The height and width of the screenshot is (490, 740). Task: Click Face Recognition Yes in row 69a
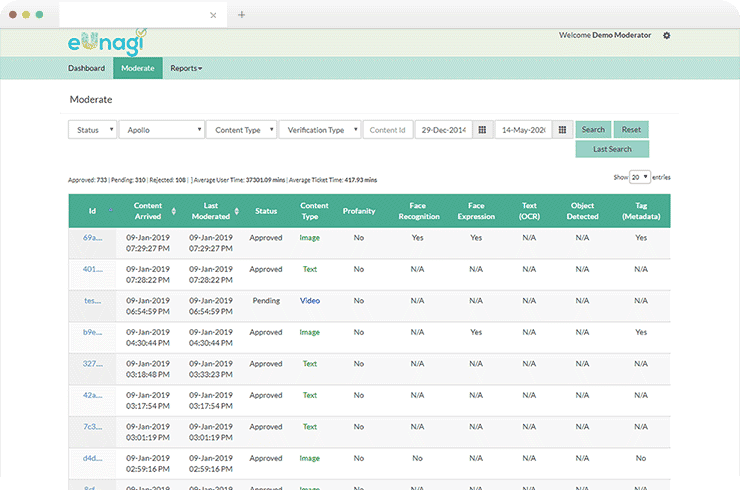(x=417, y=238)
